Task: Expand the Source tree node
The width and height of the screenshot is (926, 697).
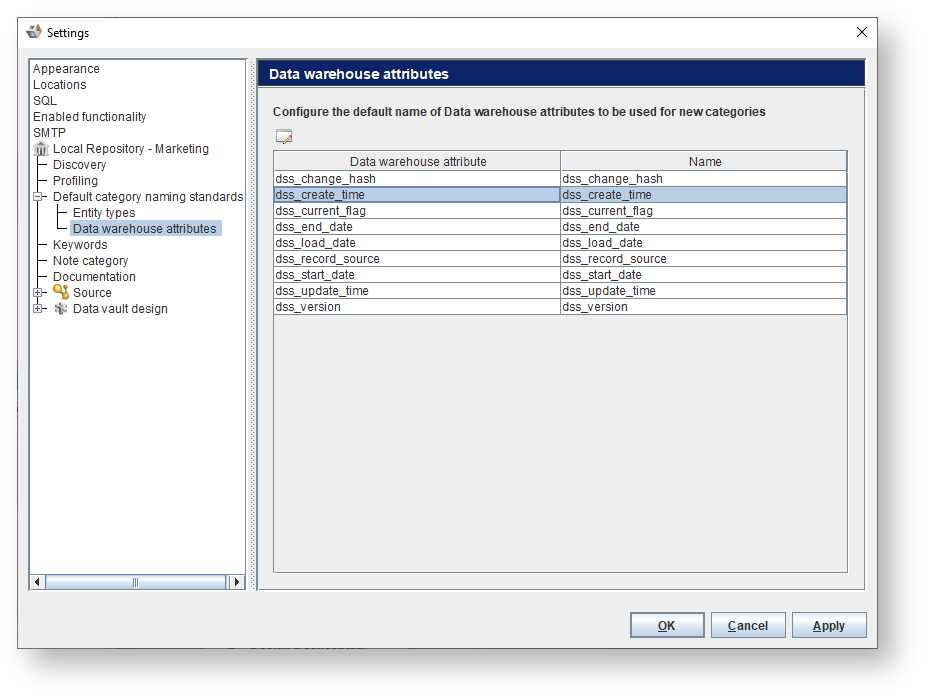Action: pos(38,292)
